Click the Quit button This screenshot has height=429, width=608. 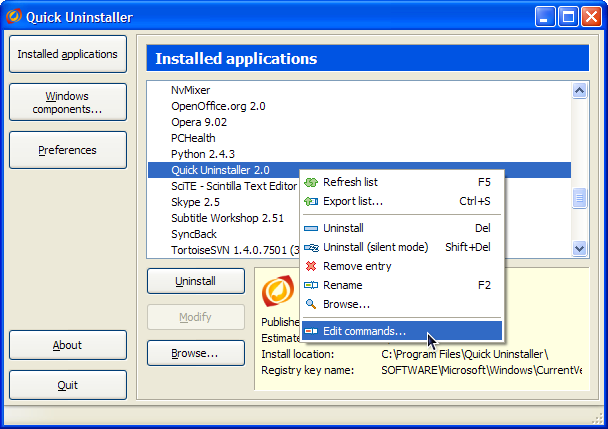pyautogui.click(x=68, y=385)
